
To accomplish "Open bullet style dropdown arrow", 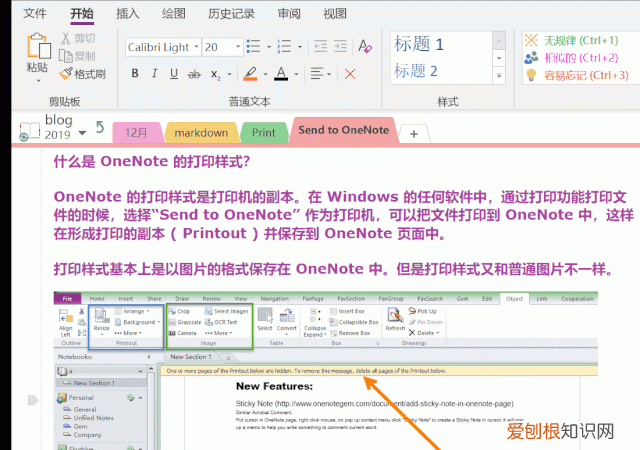I will (x=269, y=47).
